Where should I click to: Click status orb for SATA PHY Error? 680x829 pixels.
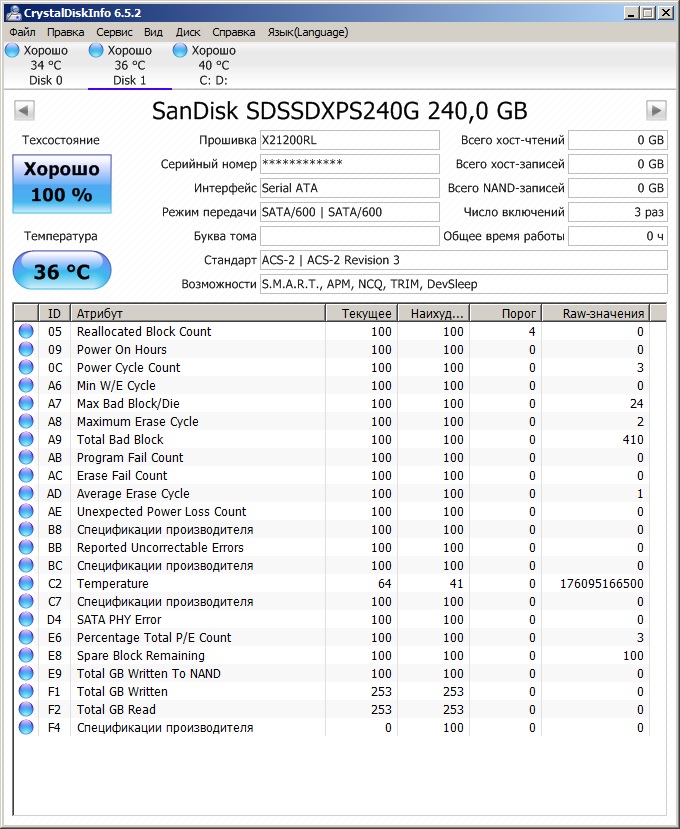(x=26, y=620)
